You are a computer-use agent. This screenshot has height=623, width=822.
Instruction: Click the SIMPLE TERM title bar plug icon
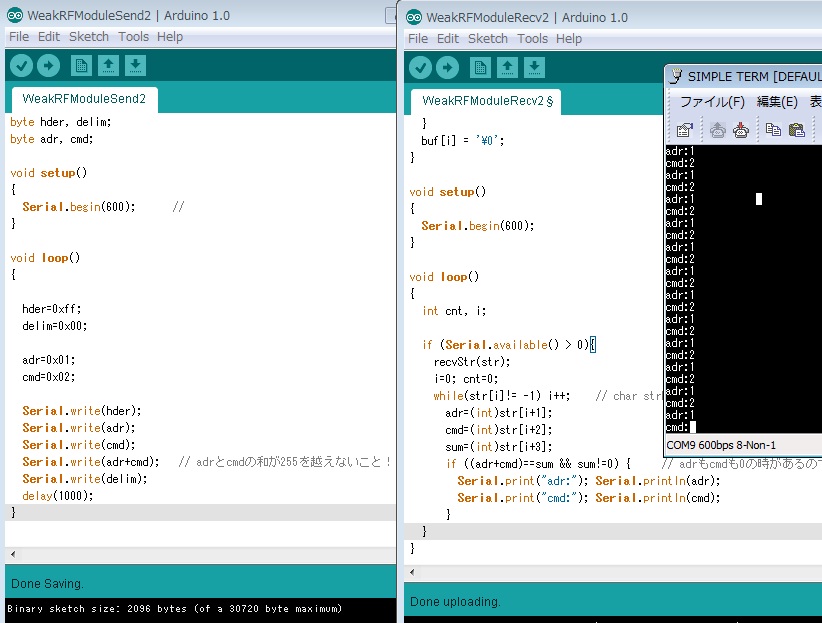click(676, 77)
